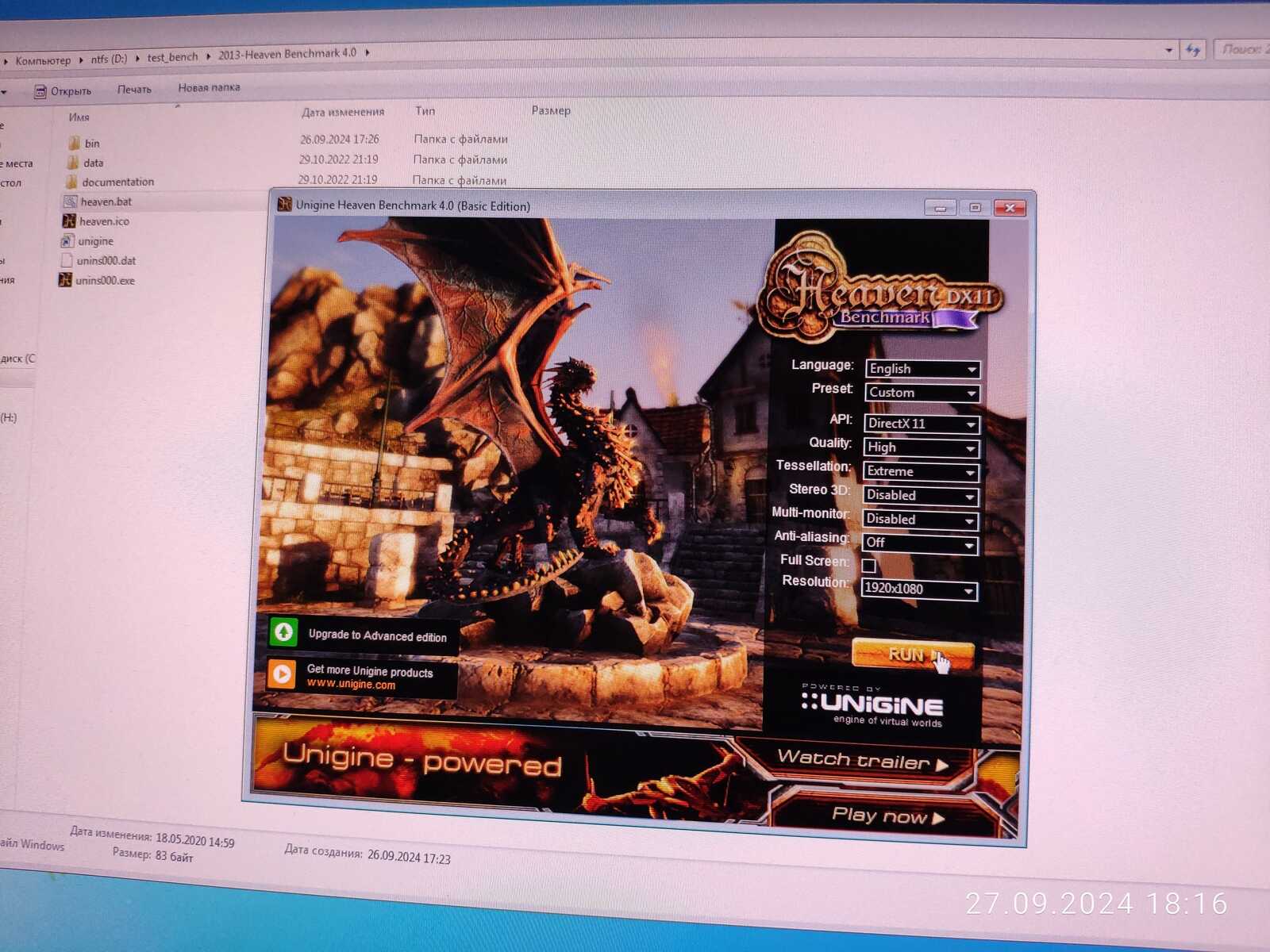Click the Компьютер breadcrumb in the address bar

pos(43,60)
